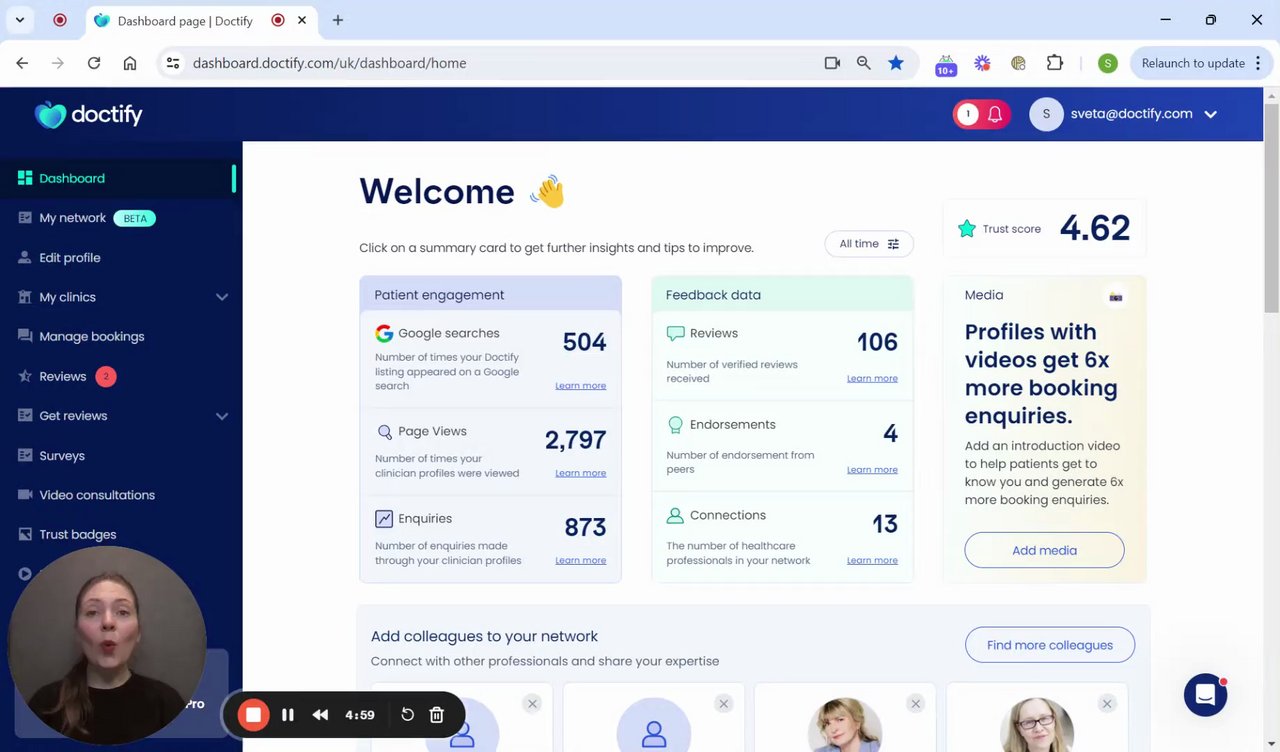This screenshot has width=1280, height=752.
Task: Go to Edit profile
Action: pyautogui.click(x=70, y=258)
